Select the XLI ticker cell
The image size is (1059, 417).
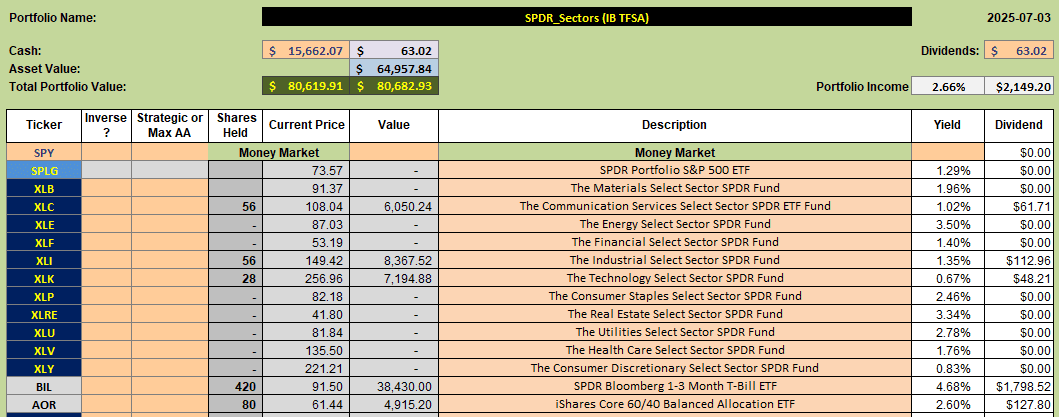click(x=44, y=260)
